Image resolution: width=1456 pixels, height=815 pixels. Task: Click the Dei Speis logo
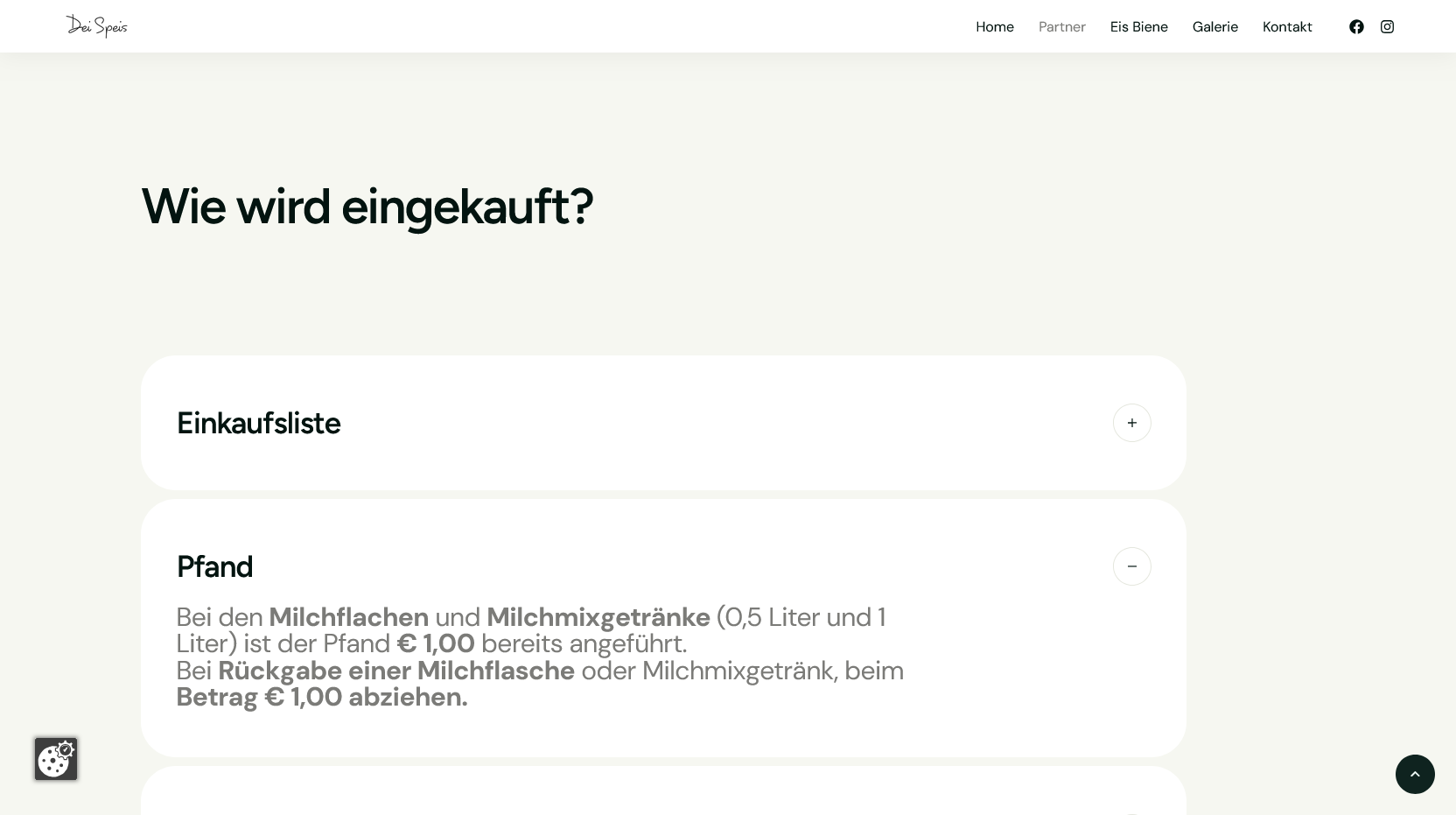pos(97,26)
